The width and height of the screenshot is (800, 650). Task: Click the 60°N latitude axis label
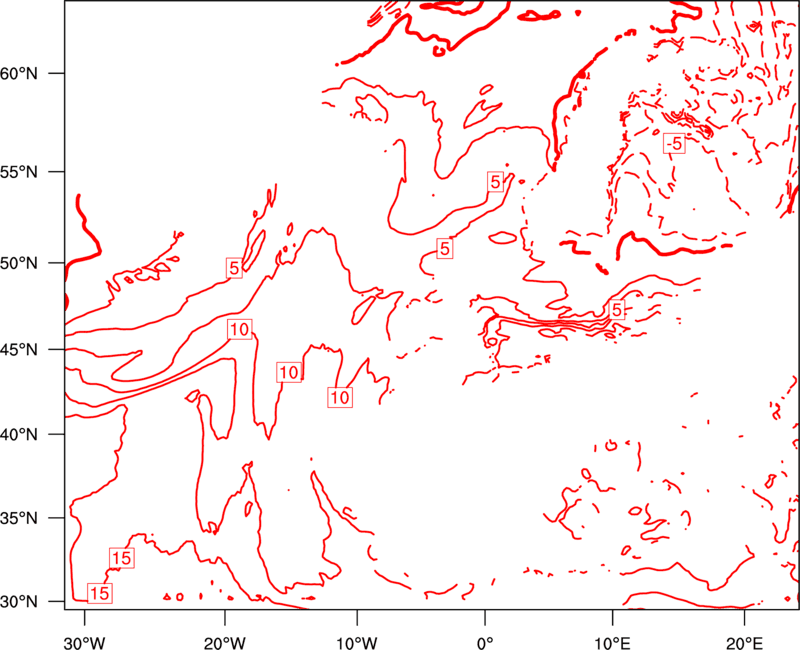[x=19, y=74]
